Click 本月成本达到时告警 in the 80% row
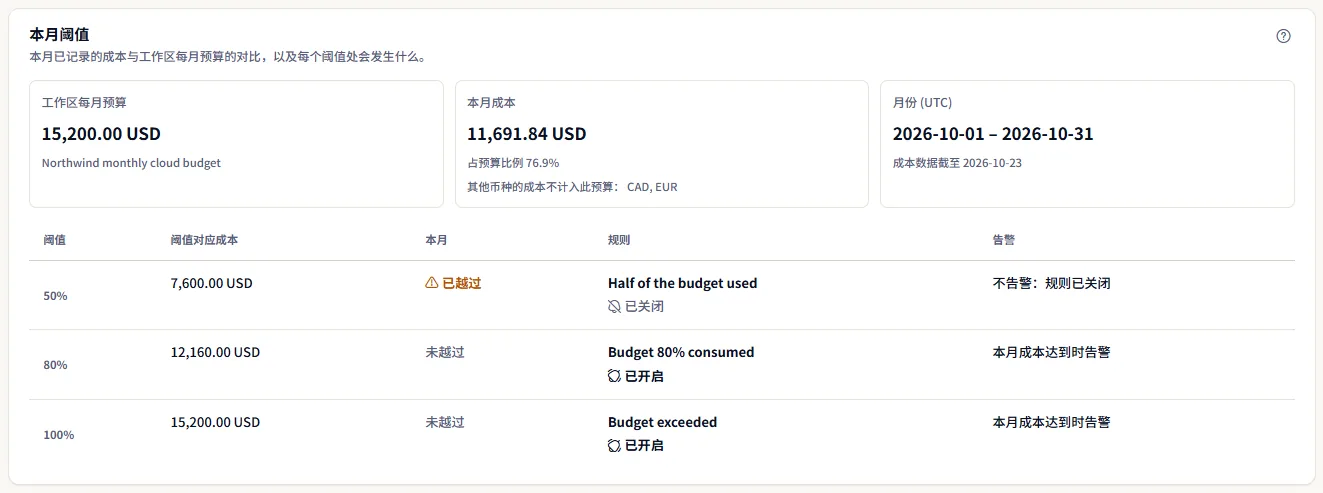Image resolution: width=1323 pixels, height=493 pixels. (x=1051, y=352)
